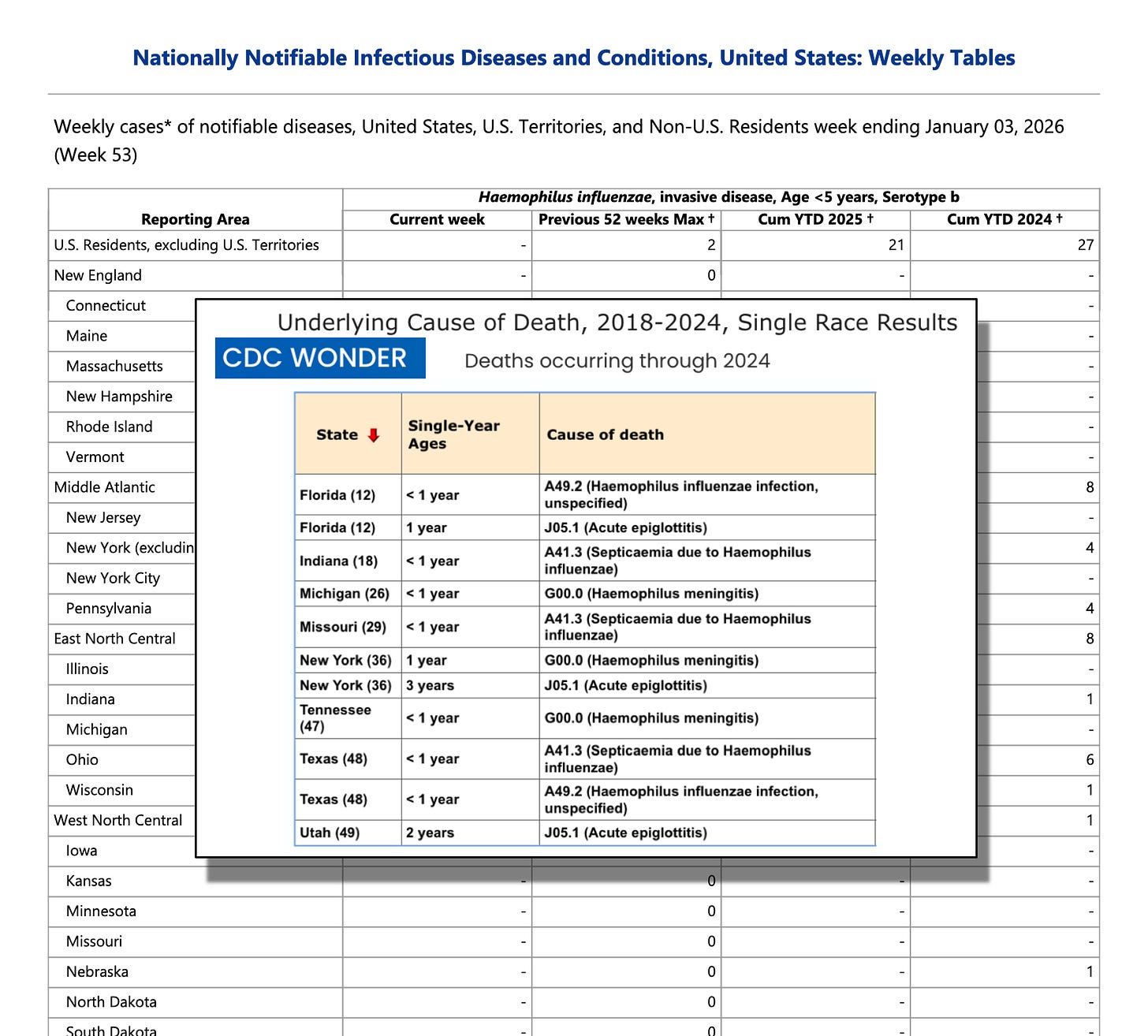Image resolution: width=1148 pixels, height=1036 pixels.
Task: Select 'Cum YTD 2024' column header
Action: pyautogui.click(x=1004, y=219)
